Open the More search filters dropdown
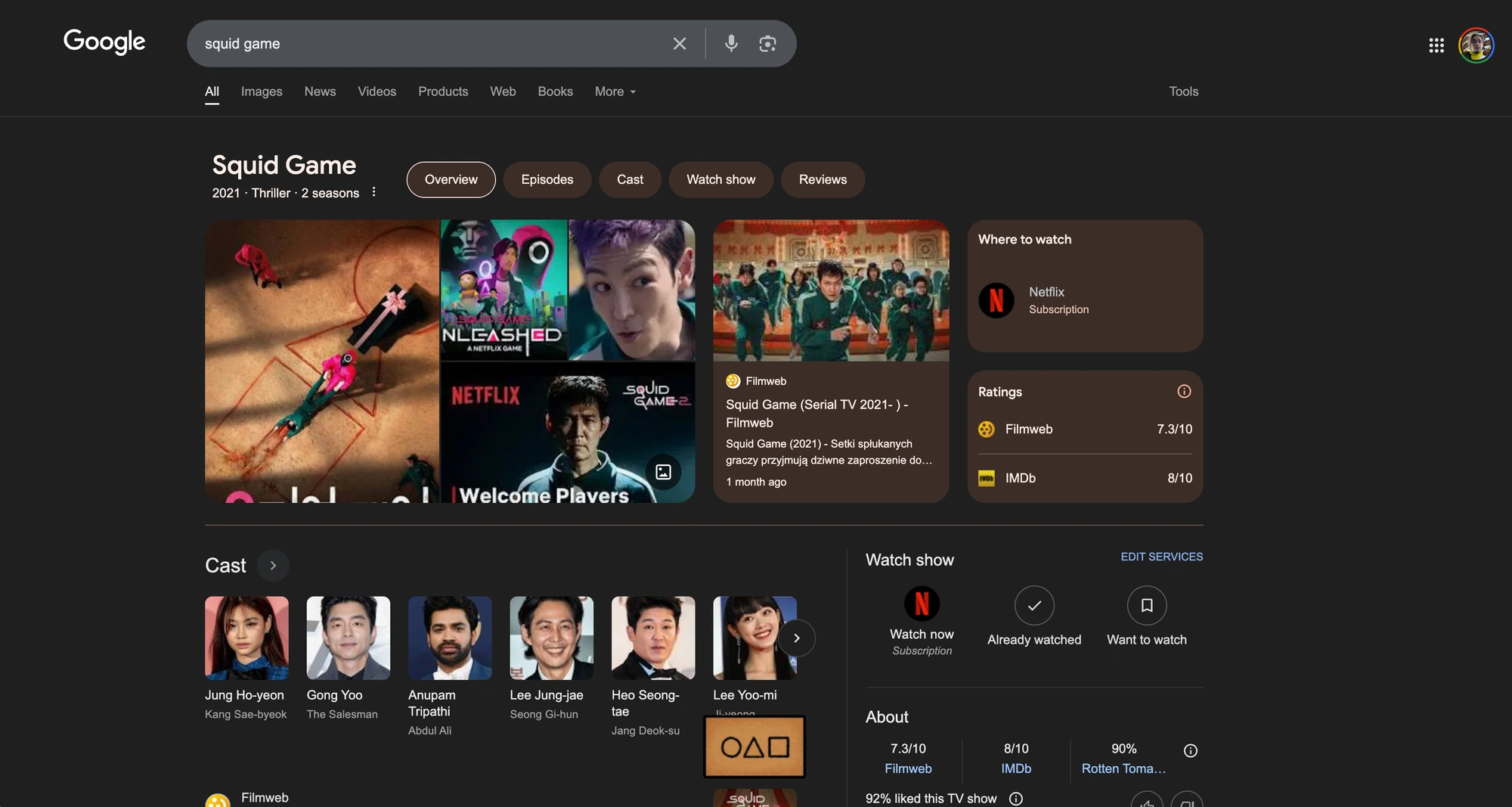The width and height of the screenshot is (1512, 807). coord(615,92)
